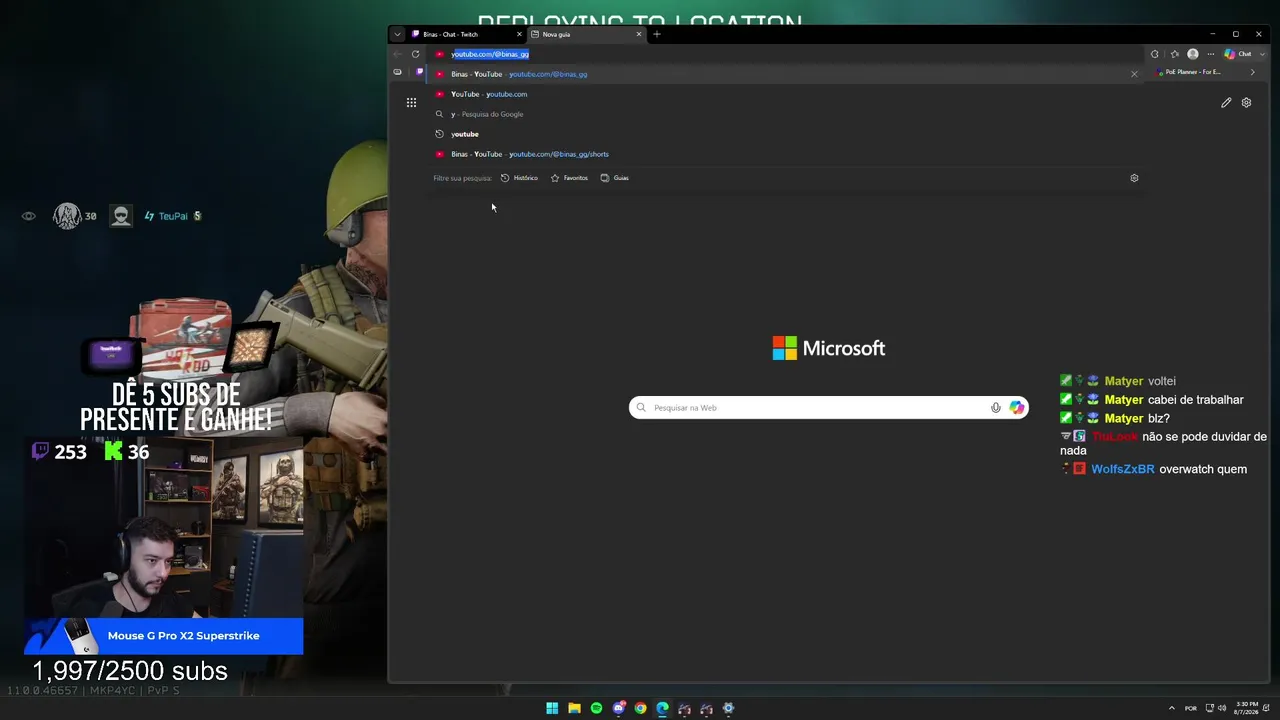Screen dimensions: 1280x720
Task: Expand the chevron next to Chat
Action: [1262, 54]
